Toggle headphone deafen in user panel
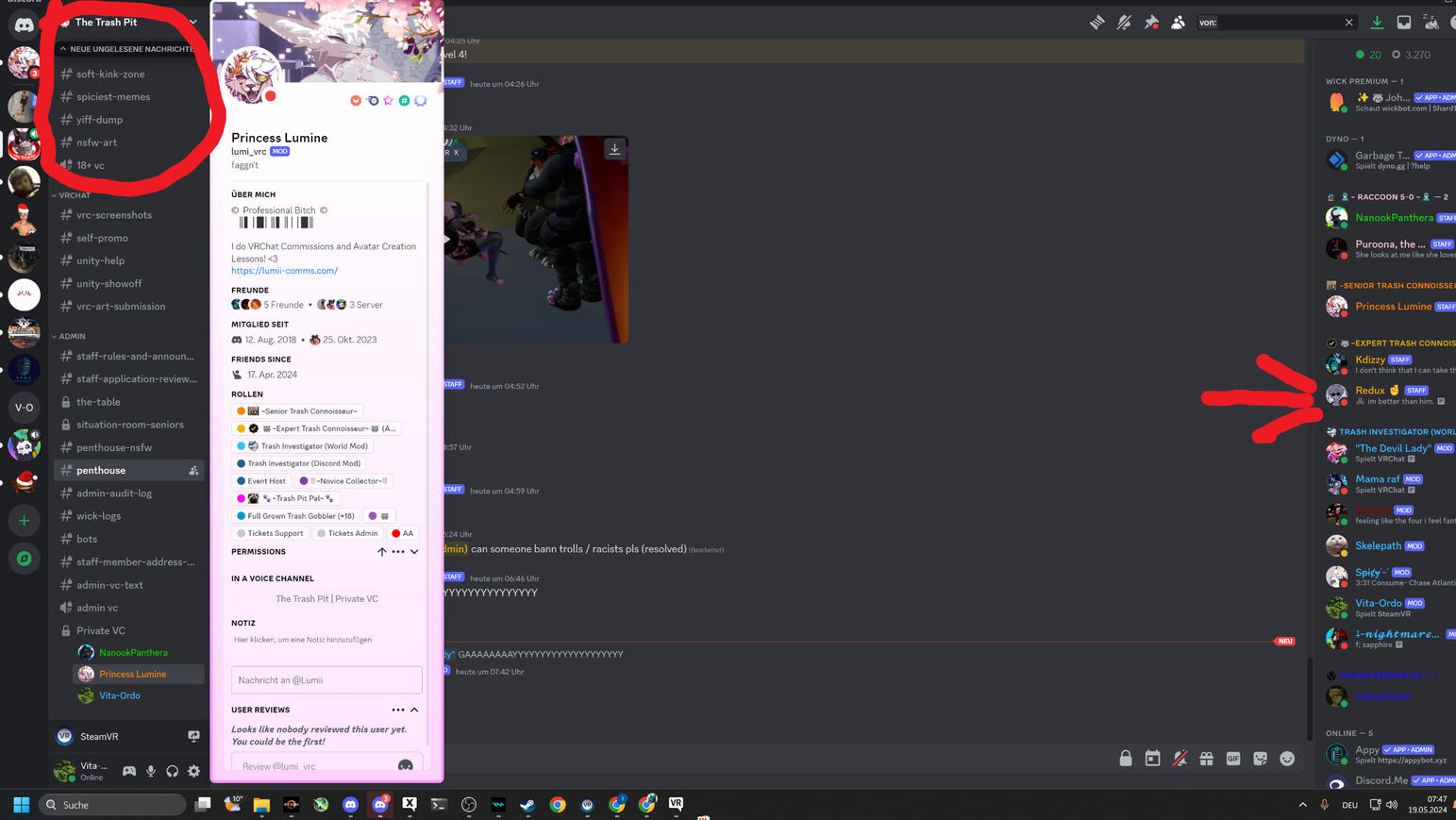This screenshot has height=820, width=1456. (172, 771)
